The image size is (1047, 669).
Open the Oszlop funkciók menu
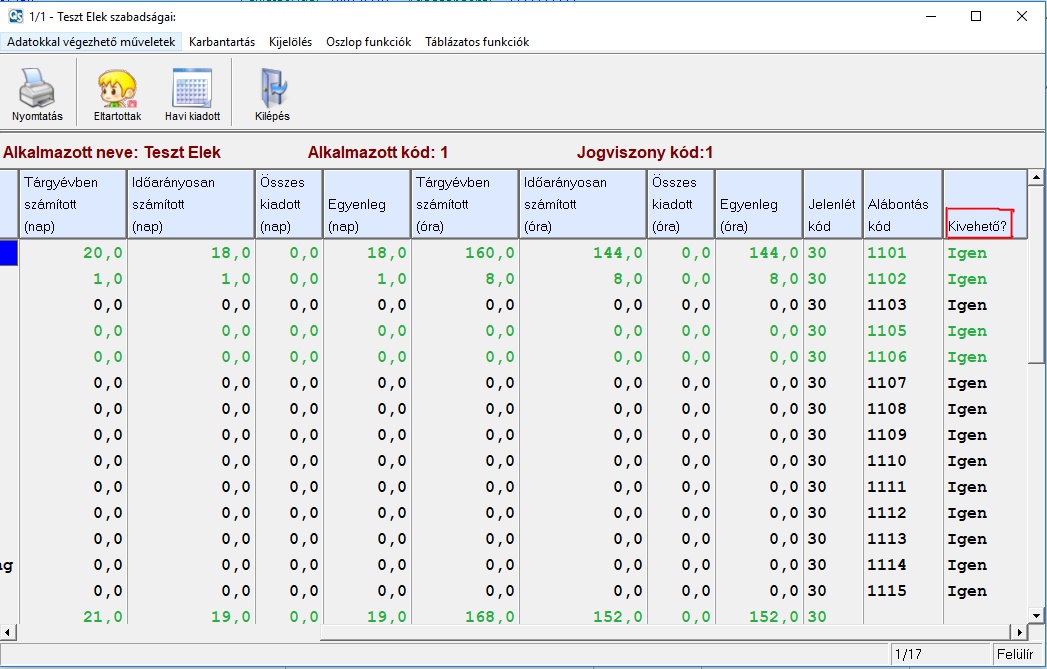coord(368,42)
